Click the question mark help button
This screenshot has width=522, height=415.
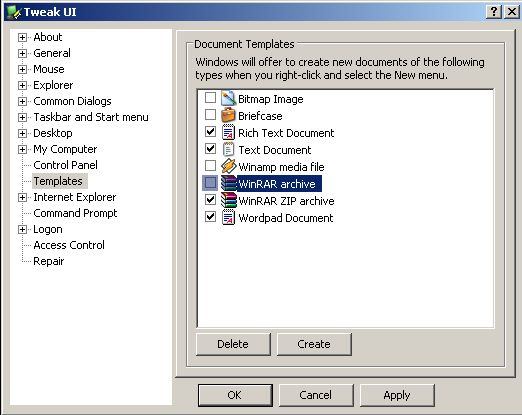494,12
